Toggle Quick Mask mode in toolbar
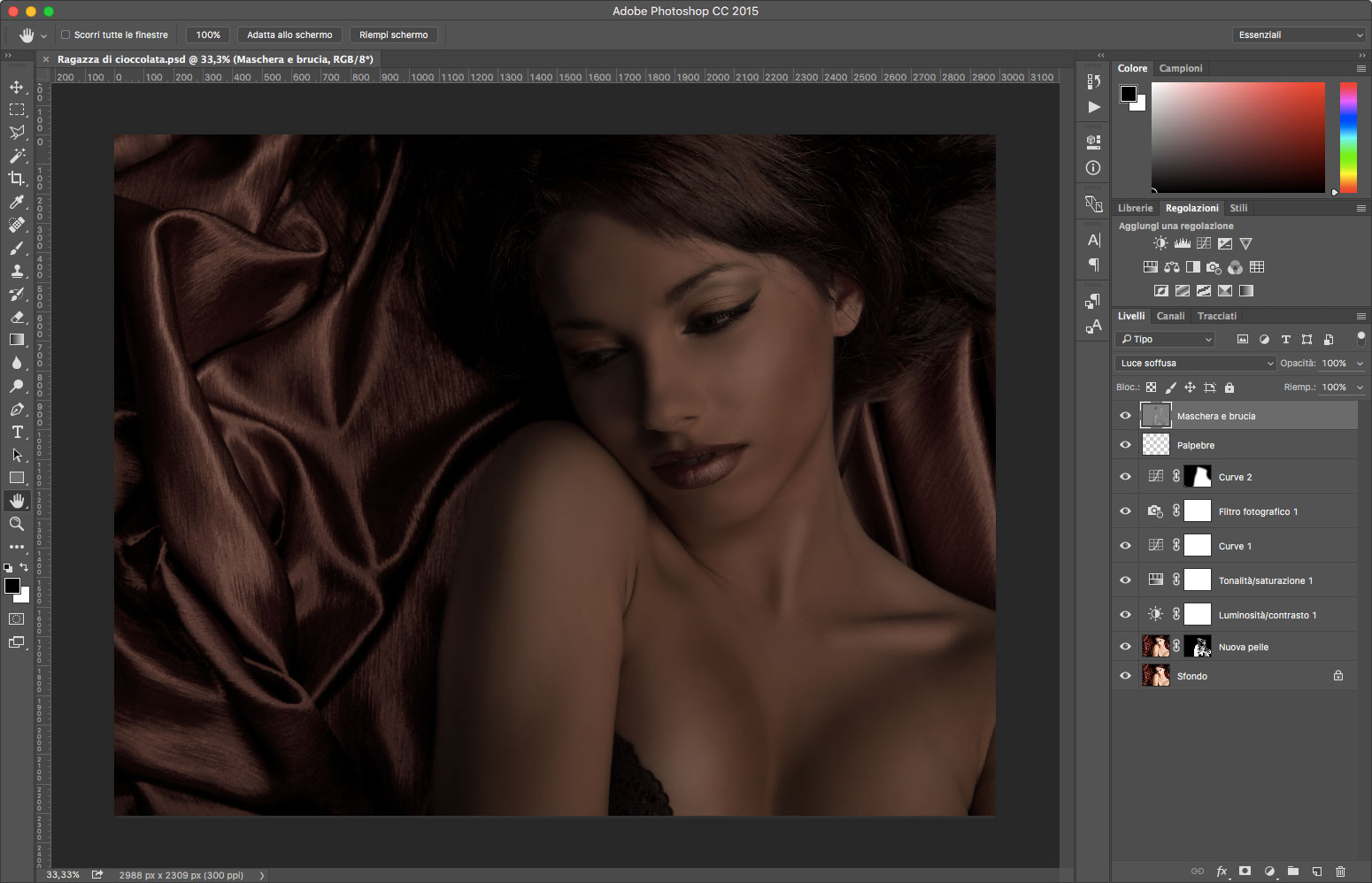This screenshot has height=883, width=1372. coord(17,618)
